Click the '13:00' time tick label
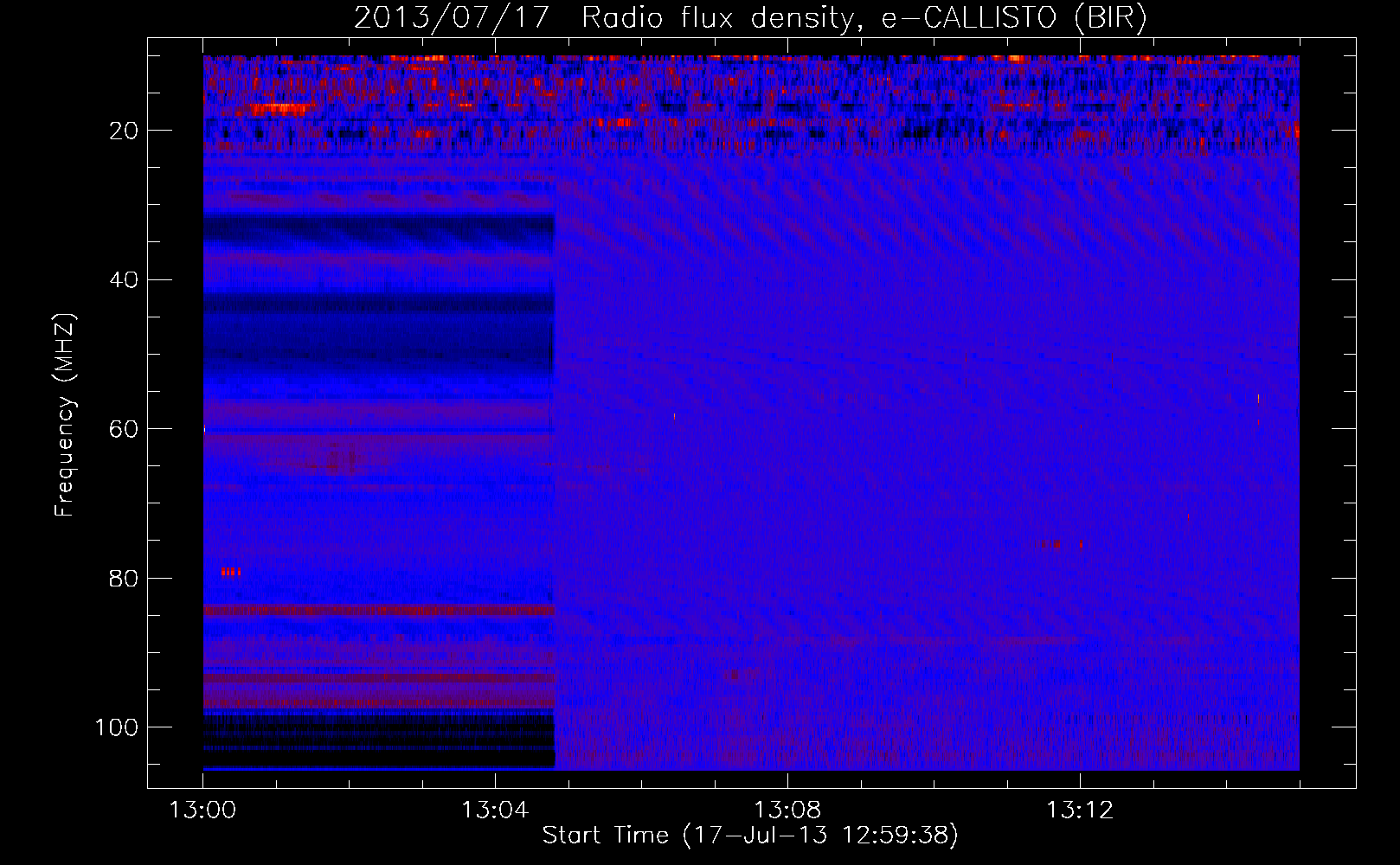This screenshot has height=865, width=1400. (x=203, y=811)
